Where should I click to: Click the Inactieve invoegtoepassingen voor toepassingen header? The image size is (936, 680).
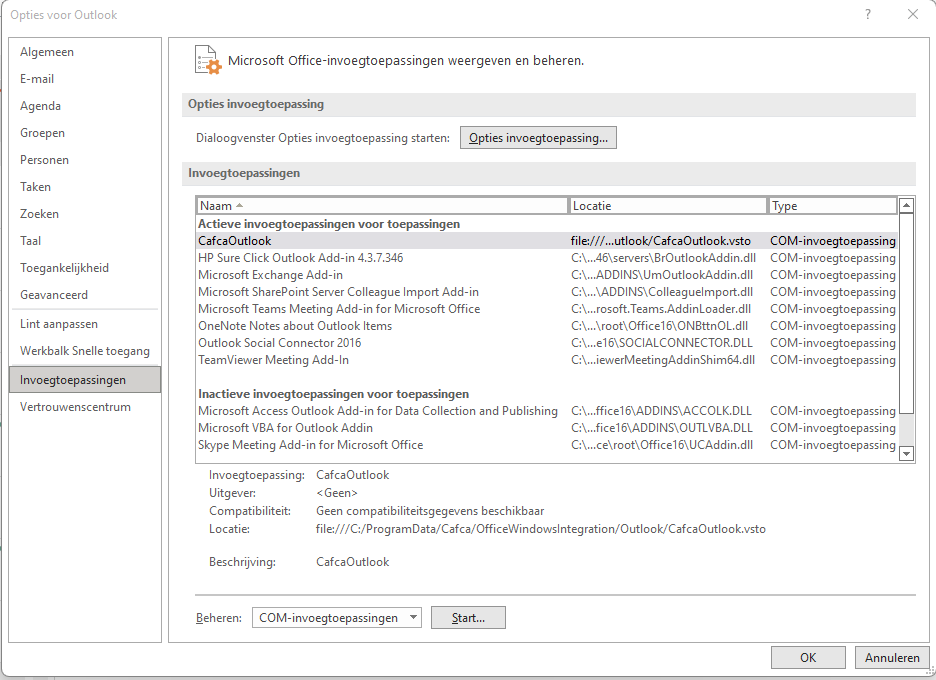[334, 394]
